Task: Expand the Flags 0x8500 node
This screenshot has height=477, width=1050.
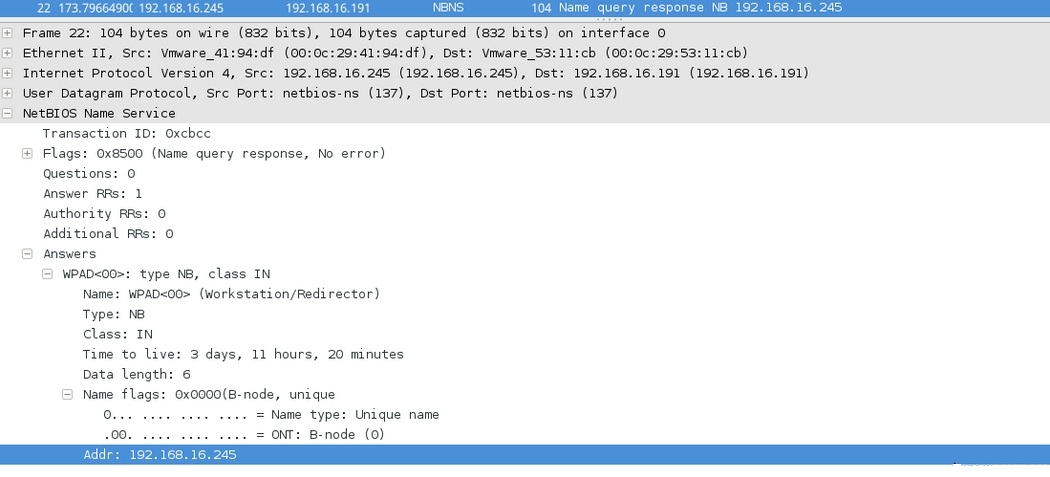Action: click(x=28, y=153)
